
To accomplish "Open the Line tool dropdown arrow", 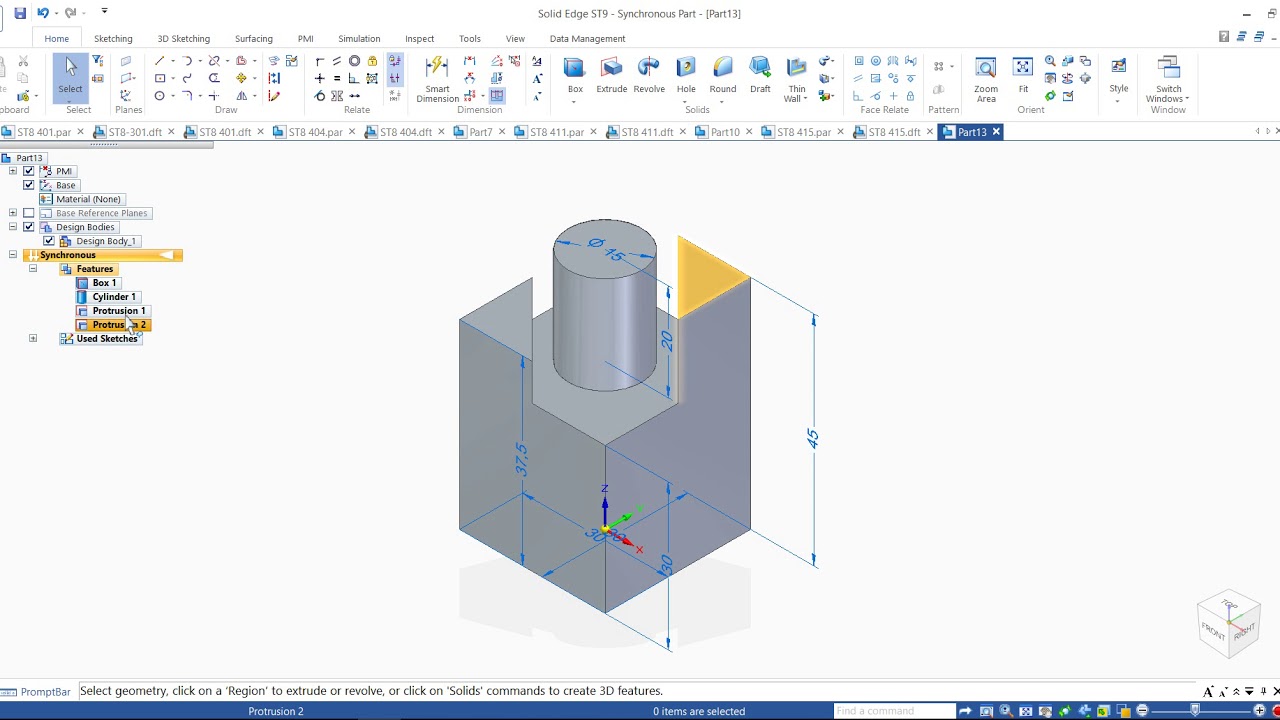I will [172, 62].
